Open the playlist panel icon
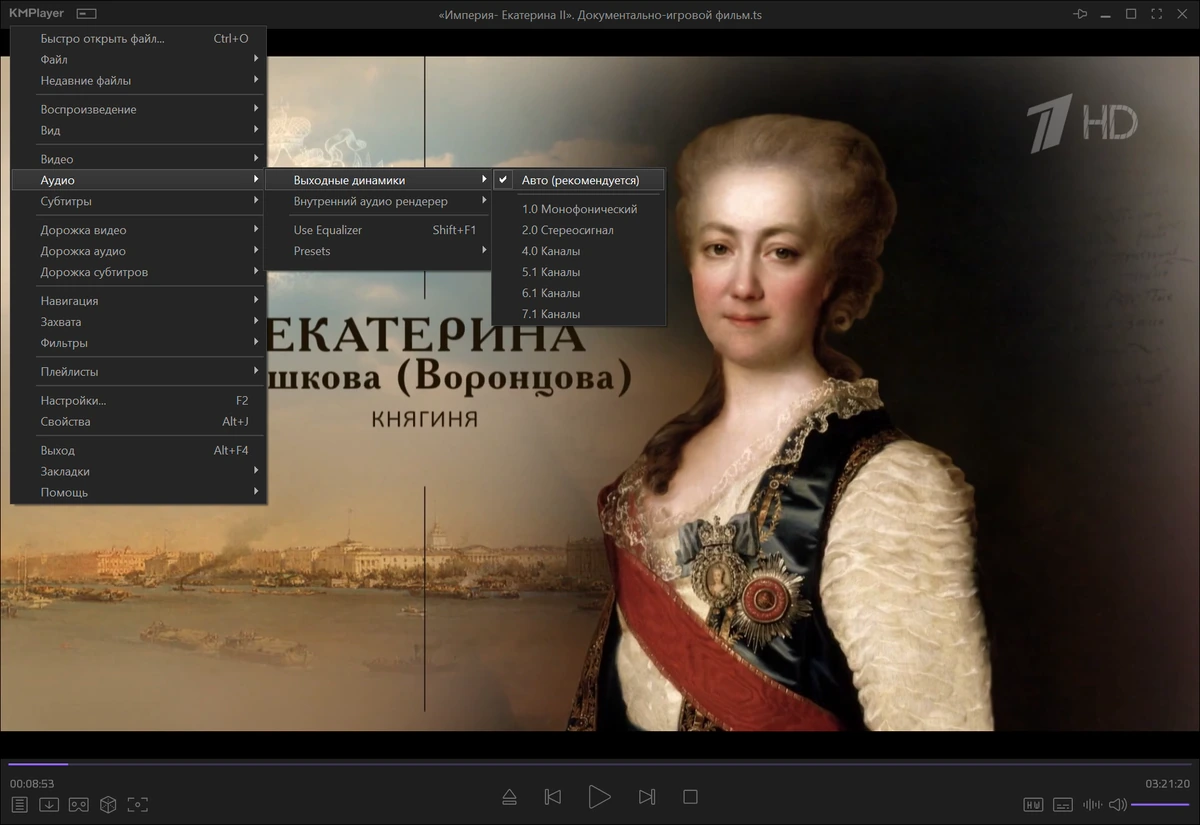This screenshot has width=1200, height=825. click(20, 804)
